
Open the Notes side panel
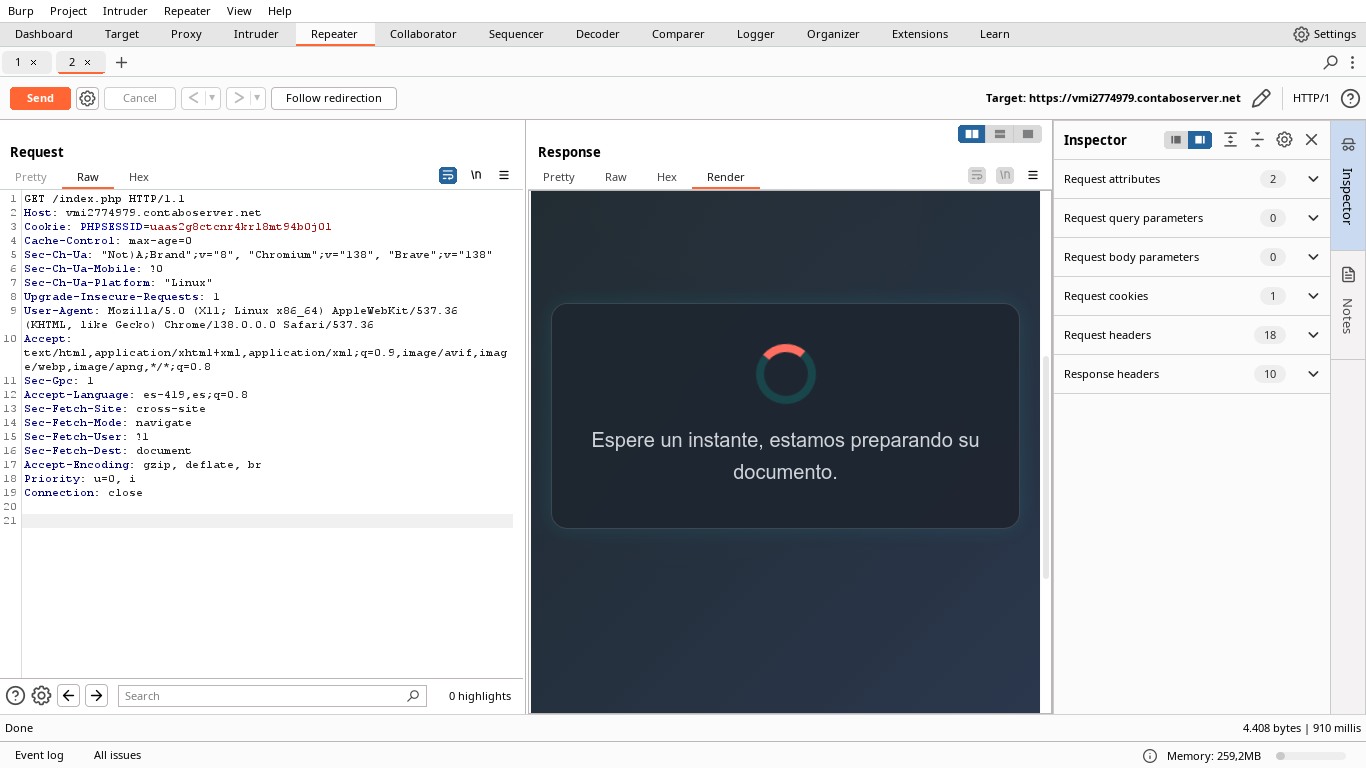tap(1347, 300)
